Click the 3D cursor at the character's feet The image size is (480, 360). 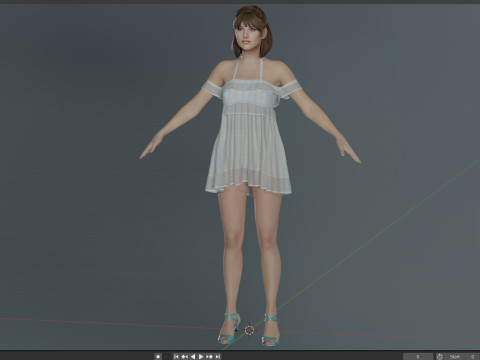point(249,330)
